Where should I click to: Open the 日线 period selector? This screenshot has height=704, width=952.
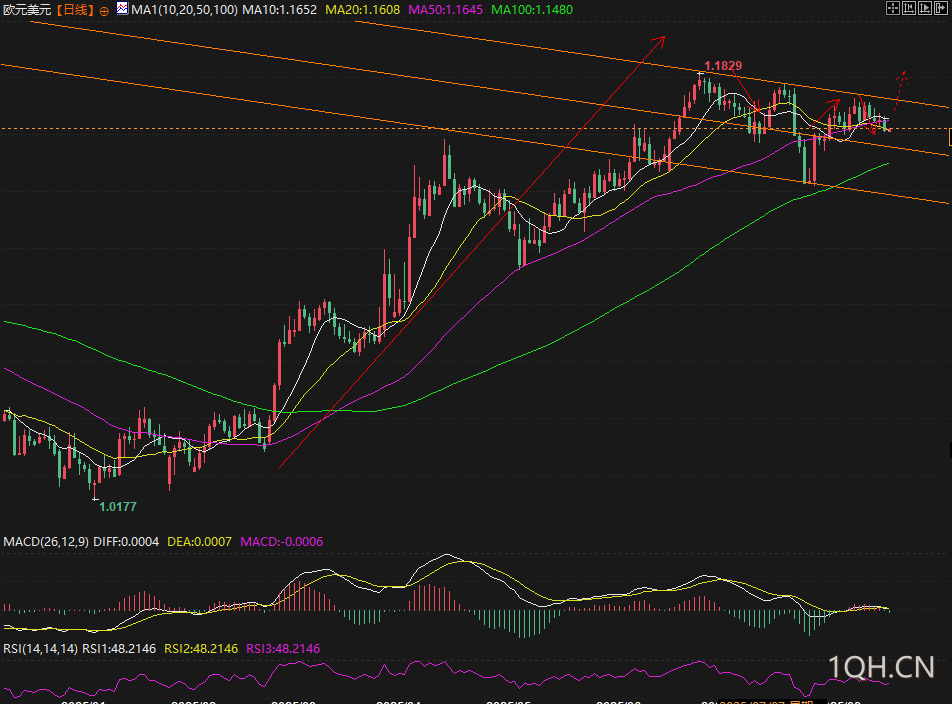[75, 9]
